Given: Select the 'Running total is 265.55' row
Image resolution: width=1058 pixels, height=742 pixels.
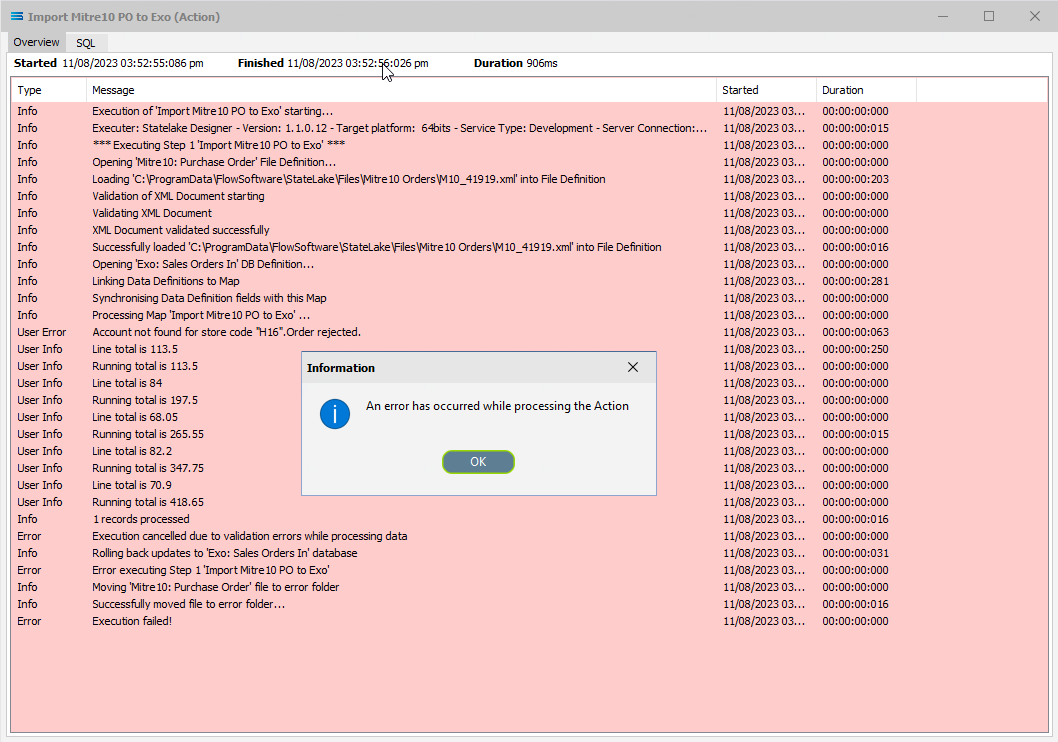Looking at the screenshot, I should click(529, 434).
